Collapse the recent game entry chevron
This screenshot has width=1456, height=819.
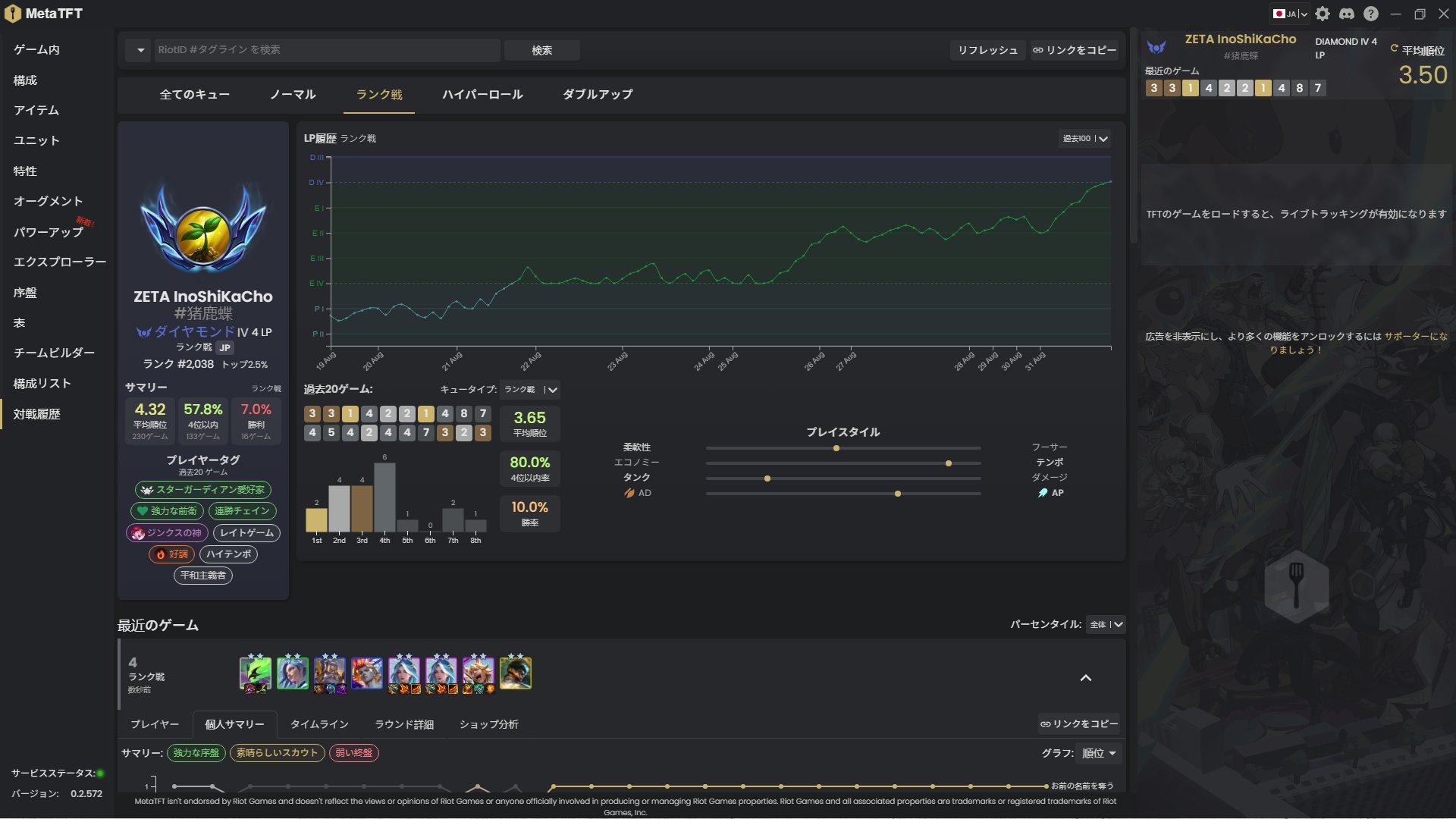(1085, 678)
